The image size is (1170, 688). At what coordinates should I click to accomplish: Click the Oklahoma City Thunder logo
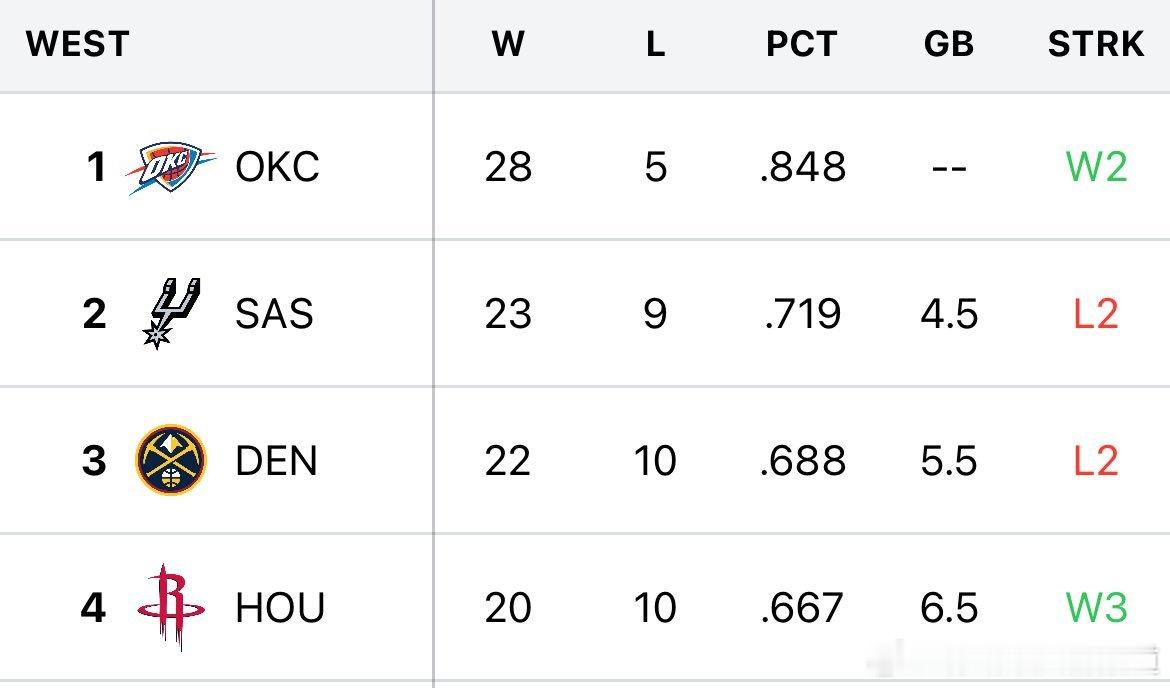pyautogui.click(x=171, y=167)
